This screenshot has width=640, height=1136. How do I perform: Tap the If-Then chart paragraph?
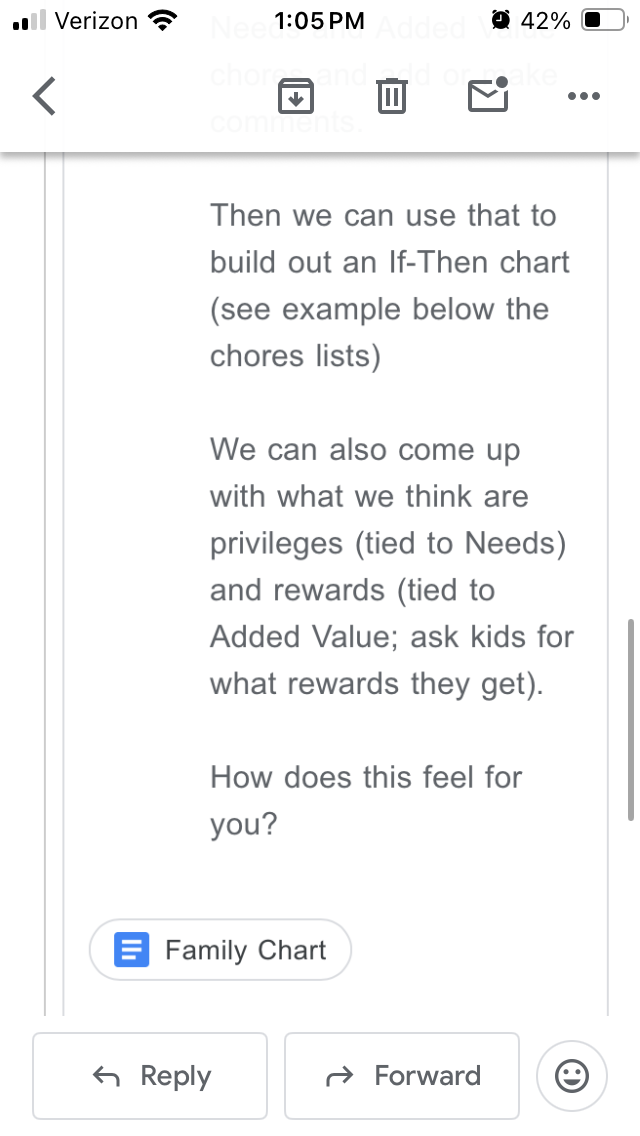click(x=390, y=286)
